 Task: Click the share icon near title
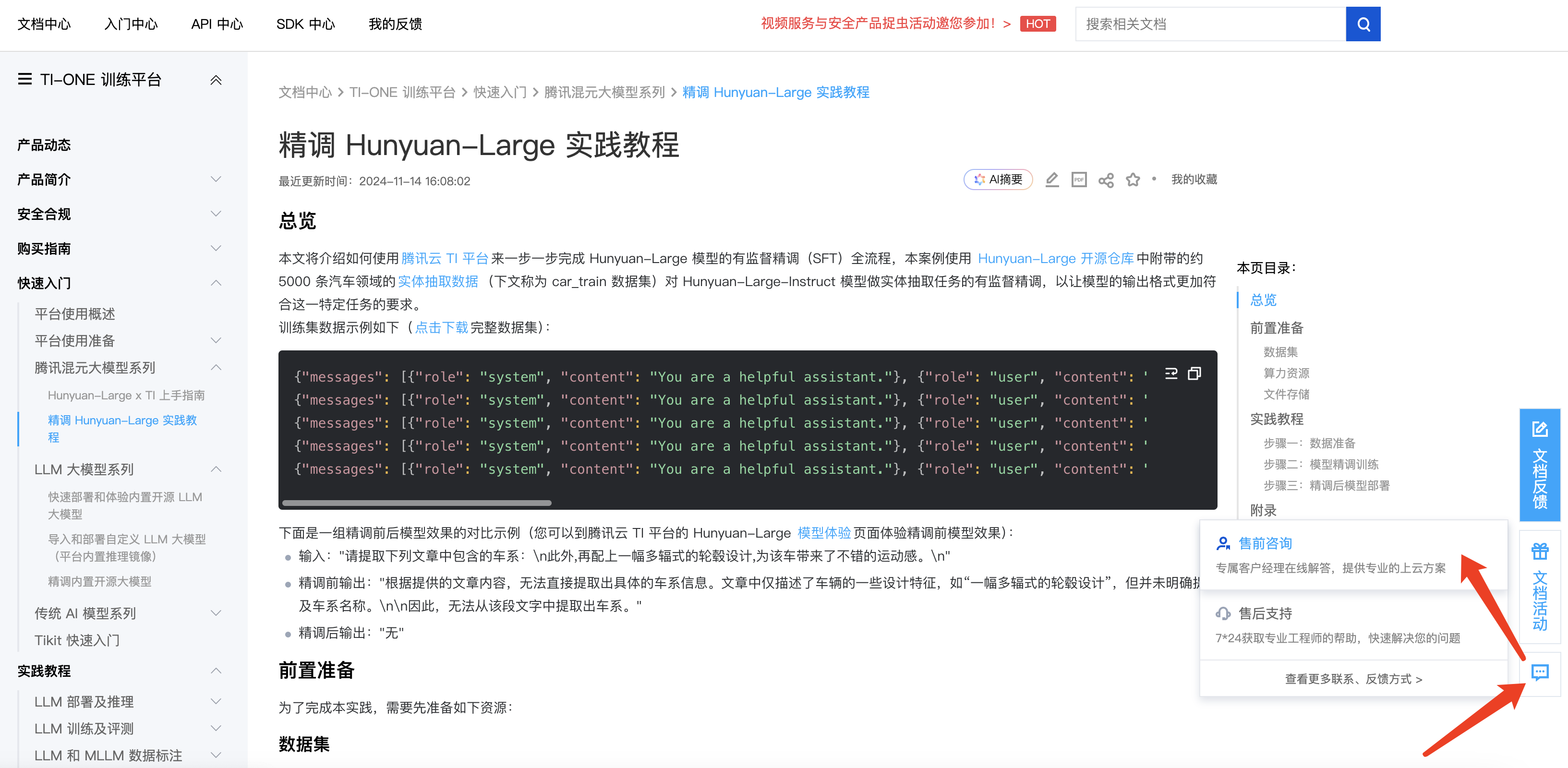1106,180
